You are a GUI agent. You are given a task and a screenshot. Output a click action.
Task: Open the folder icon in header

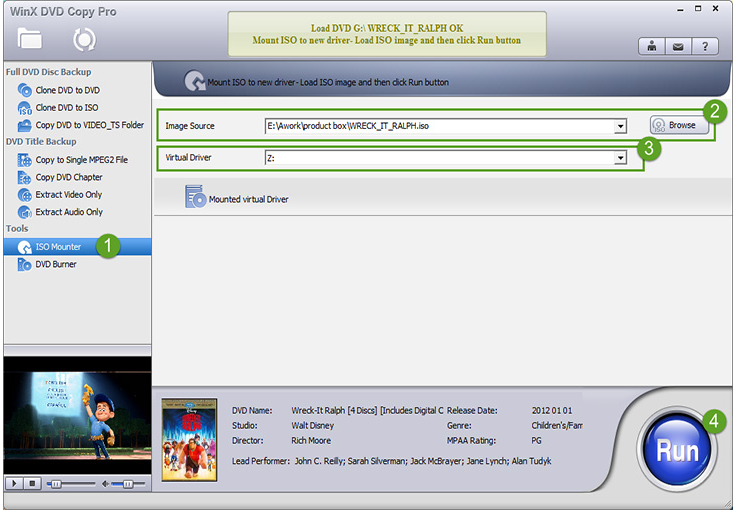coord(30,39)
